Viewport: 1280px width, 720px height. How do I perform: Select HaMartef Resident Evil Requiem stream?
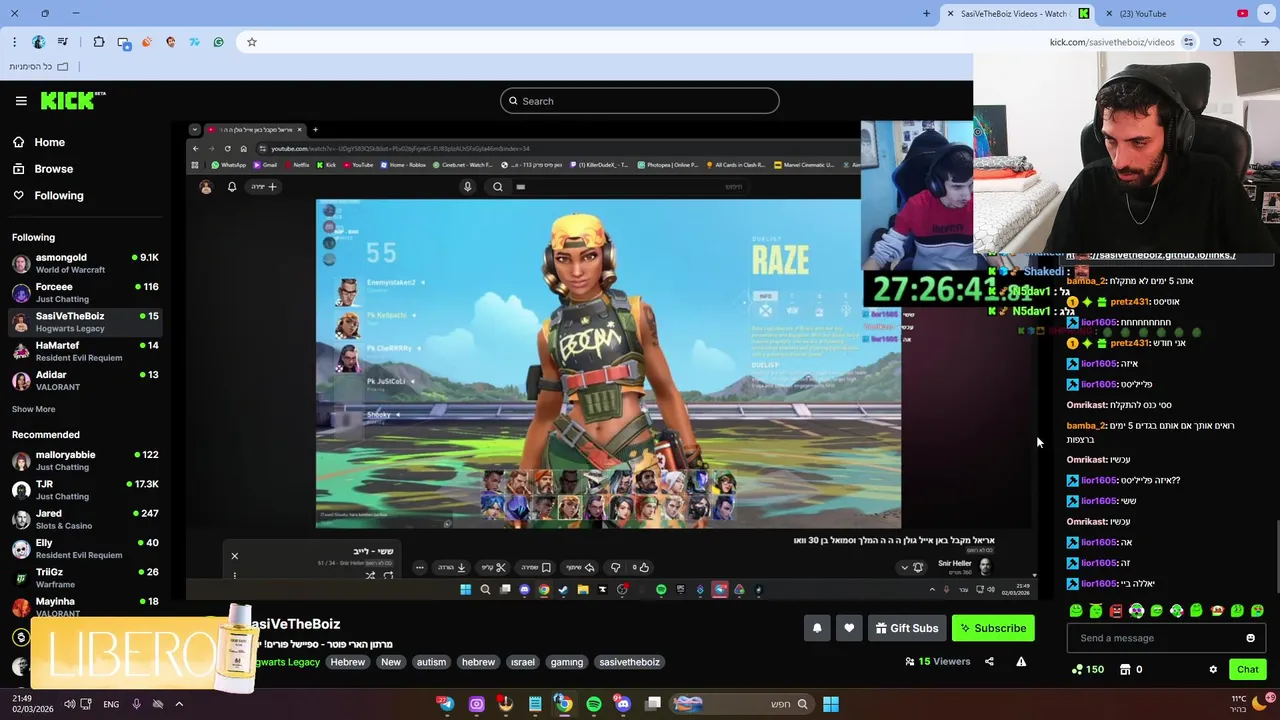coord(85,351)
